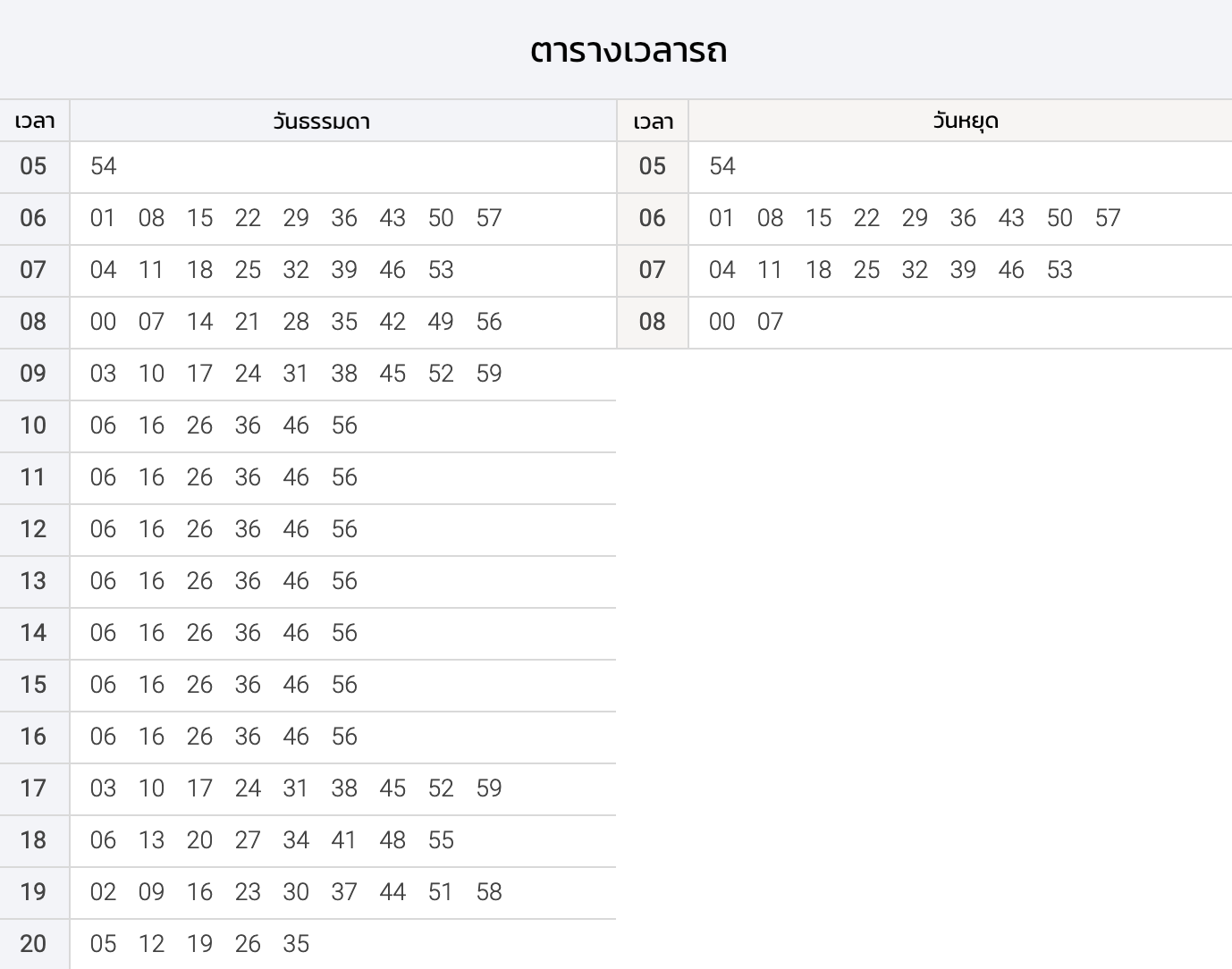Click hour 20 row label
1232x969 pixels.
pyautogui.click(x=33, y=944)
